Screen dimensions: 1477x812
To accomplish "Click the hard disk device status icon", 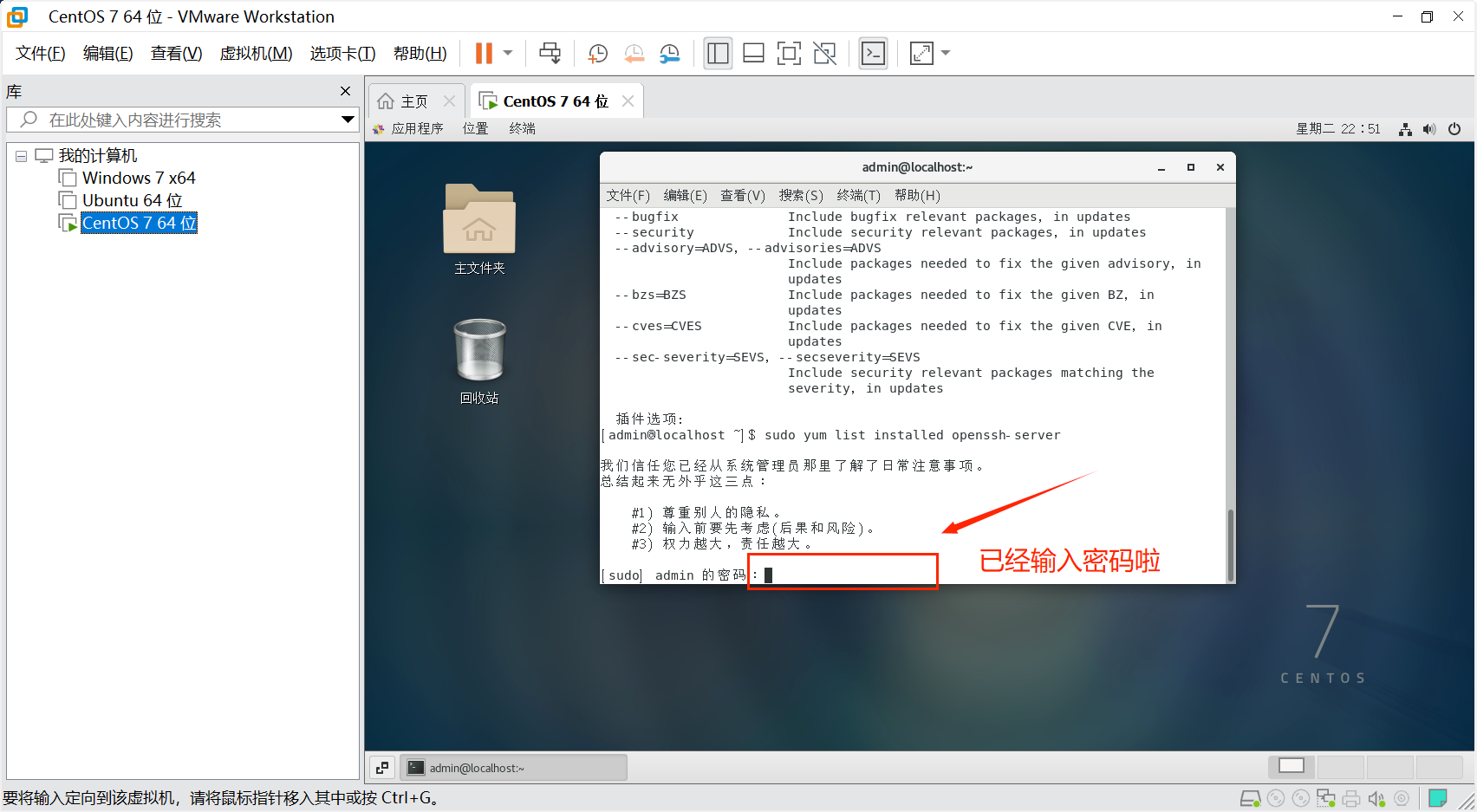I will click(x=1250, y=798).
